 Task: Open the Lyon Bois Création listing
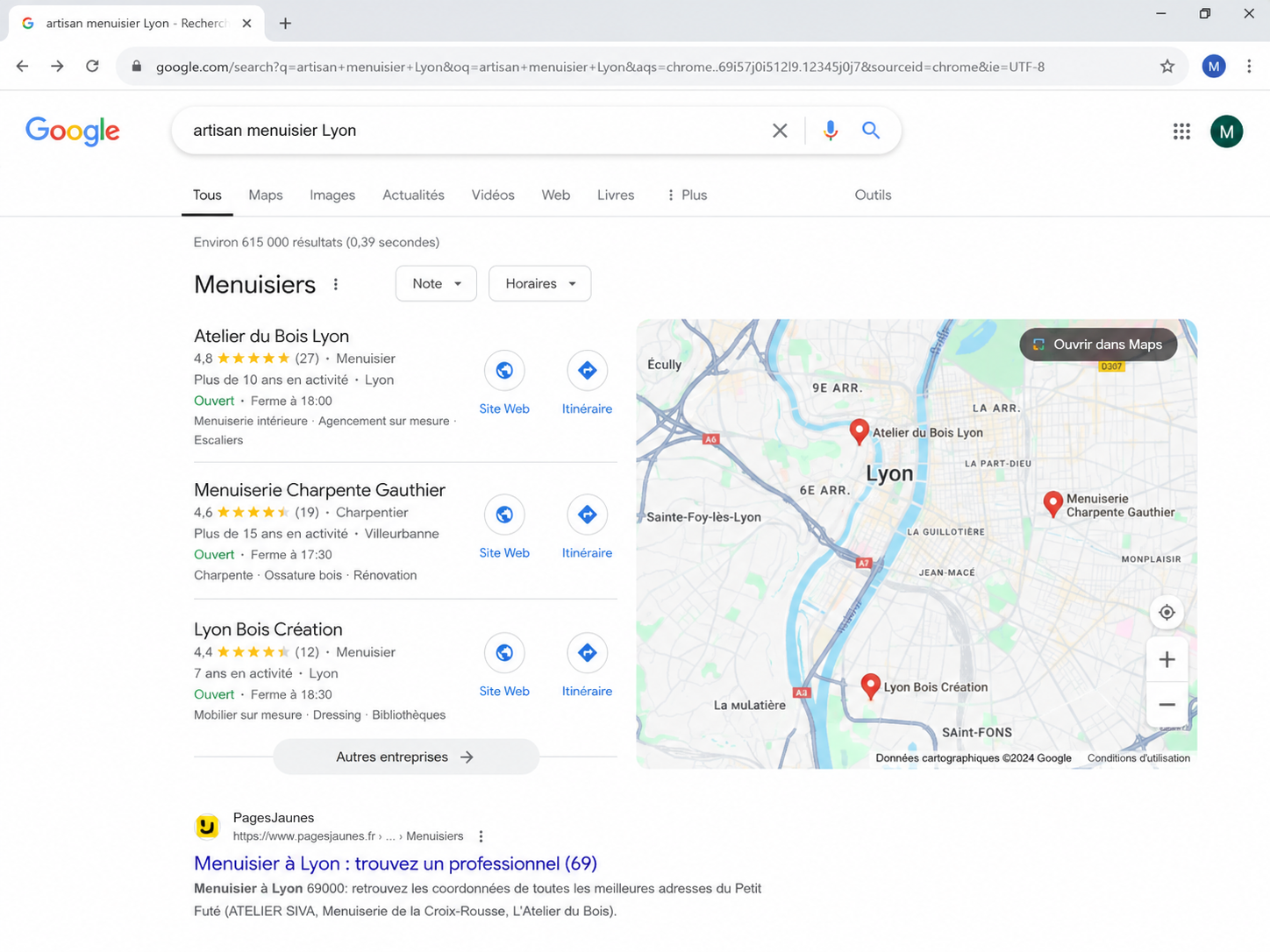(x=268, y=629)
